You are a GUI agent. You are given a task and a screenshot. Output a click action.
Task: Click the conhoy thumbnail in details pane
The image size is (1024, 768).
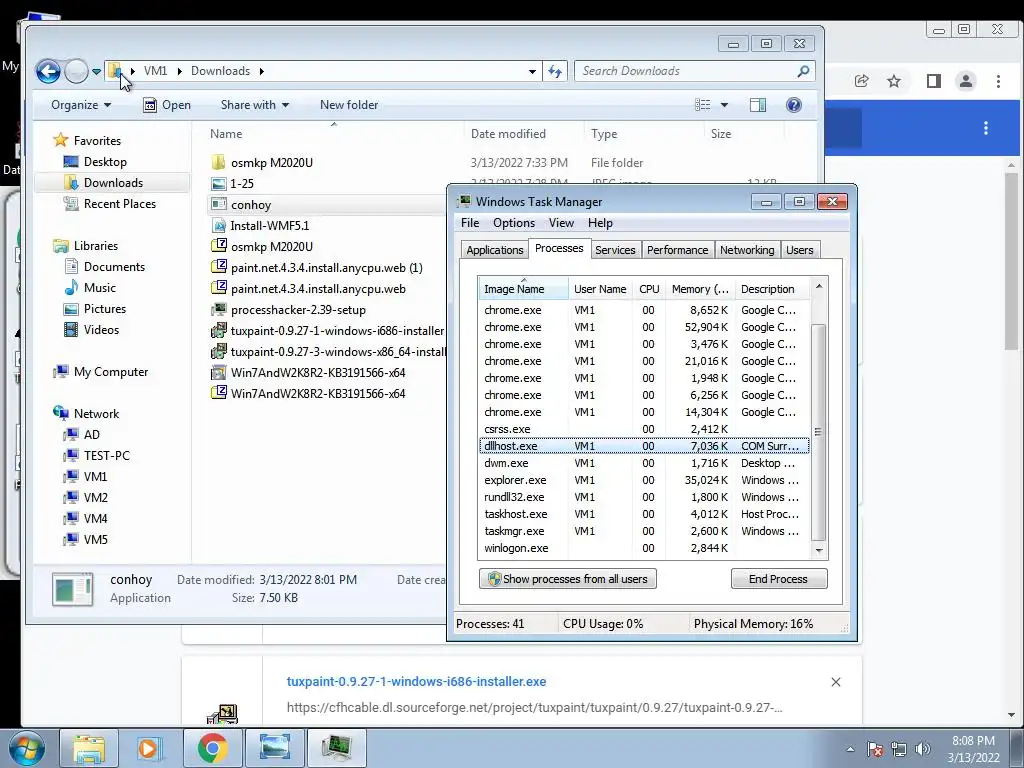[x=72, y=589]
